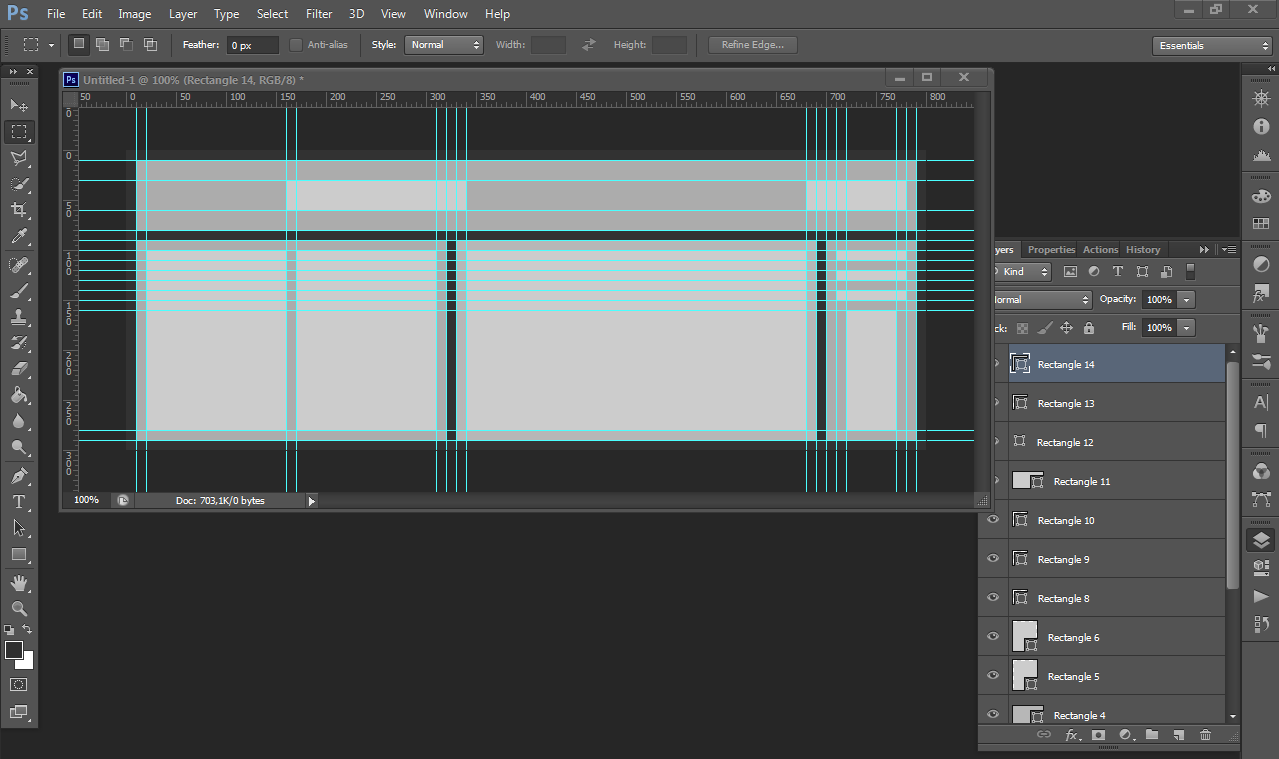
Task: Enable the Anti-alias checkbox
Action: [x=296, y=45]
